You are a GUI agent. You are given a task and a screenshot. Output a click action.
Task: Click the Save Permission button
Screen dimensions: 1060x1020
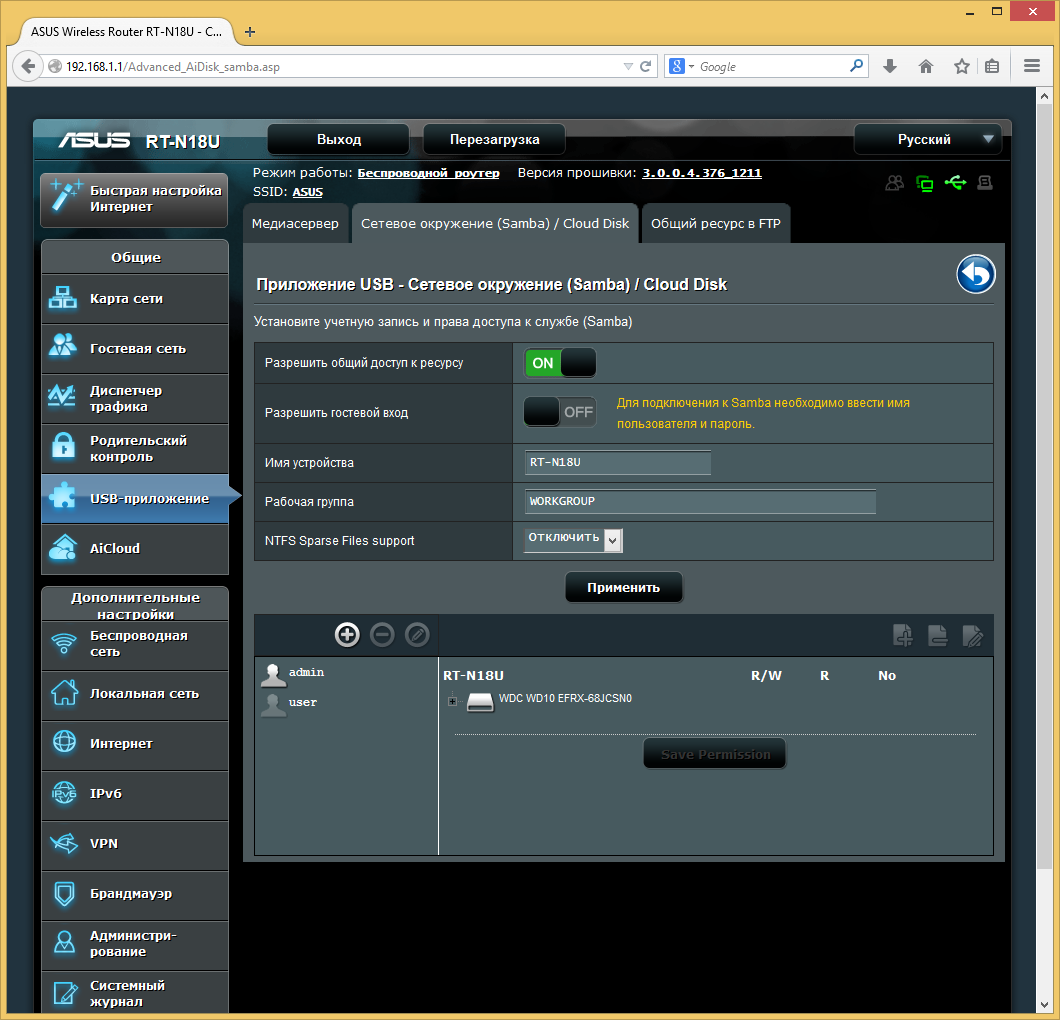(715, 754)
